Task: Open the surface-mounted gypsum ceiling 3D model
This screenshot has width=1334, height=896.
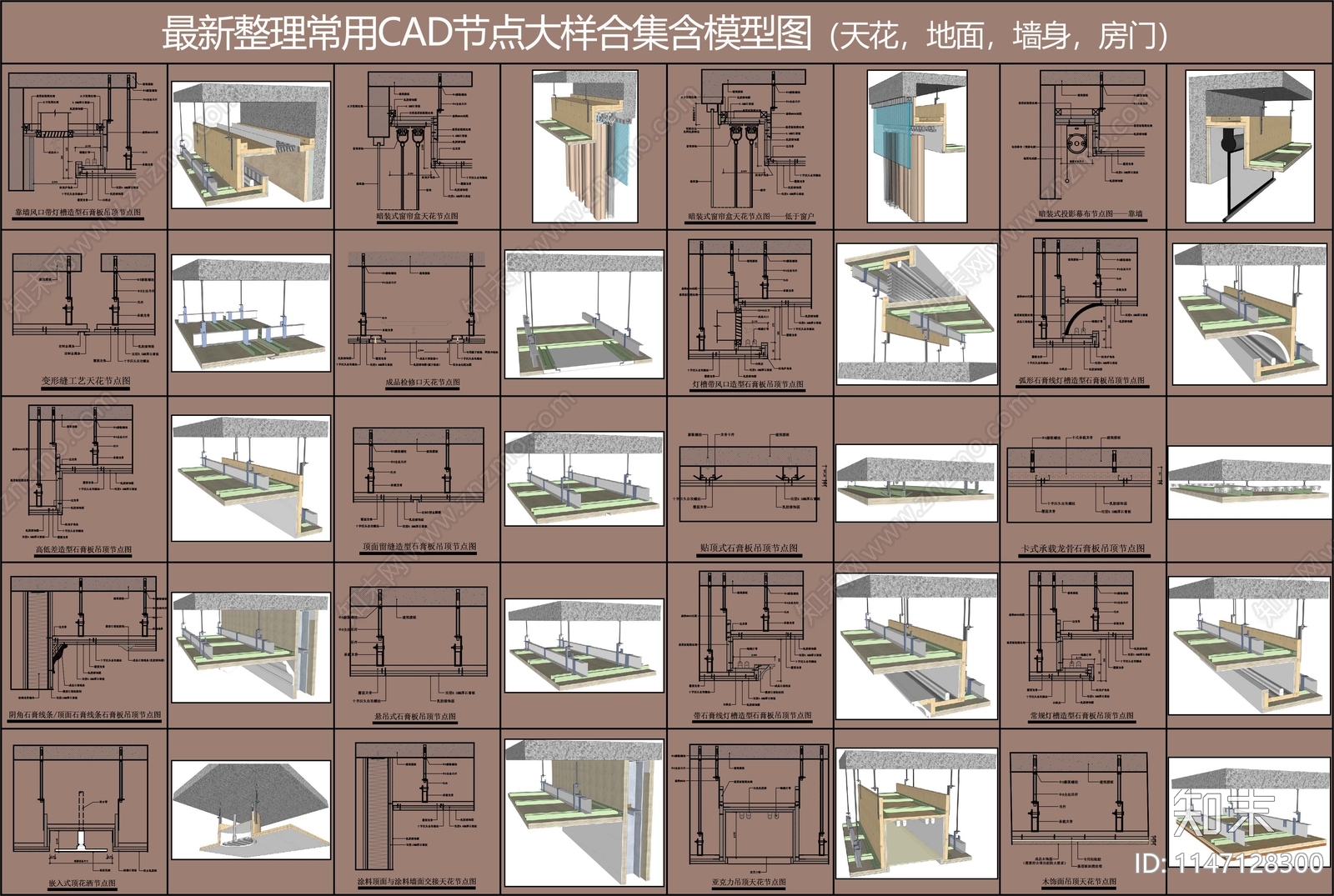Action: (x=916, y=483)
